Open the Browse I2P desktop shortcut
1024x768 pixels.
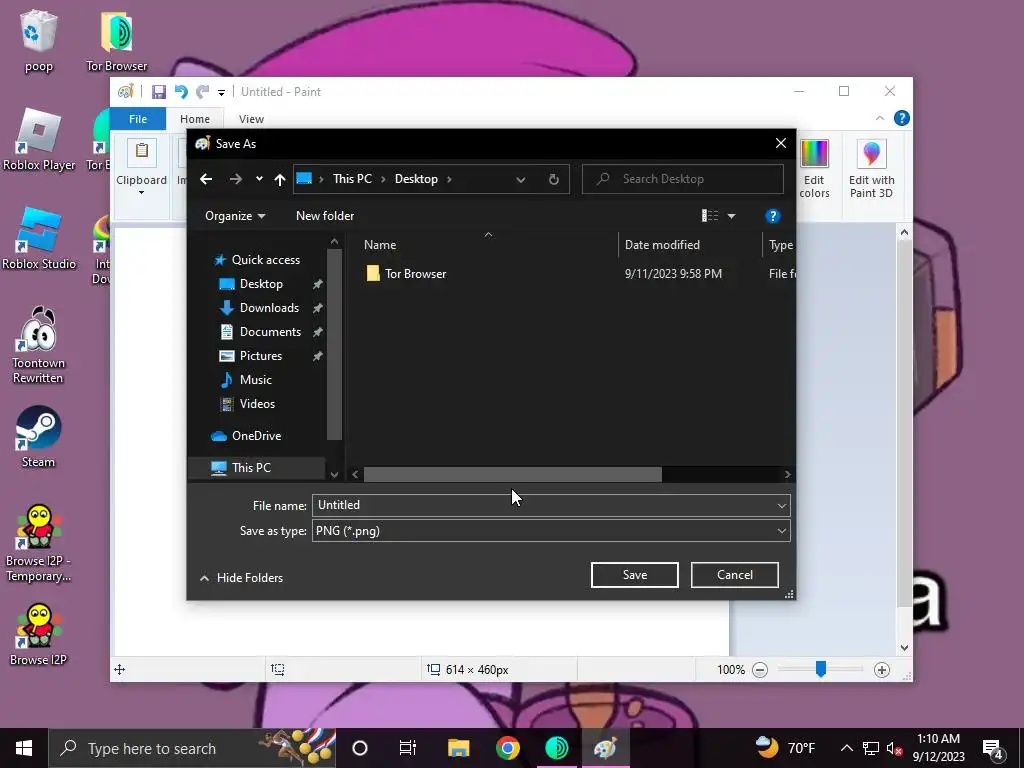coord(38,635)
